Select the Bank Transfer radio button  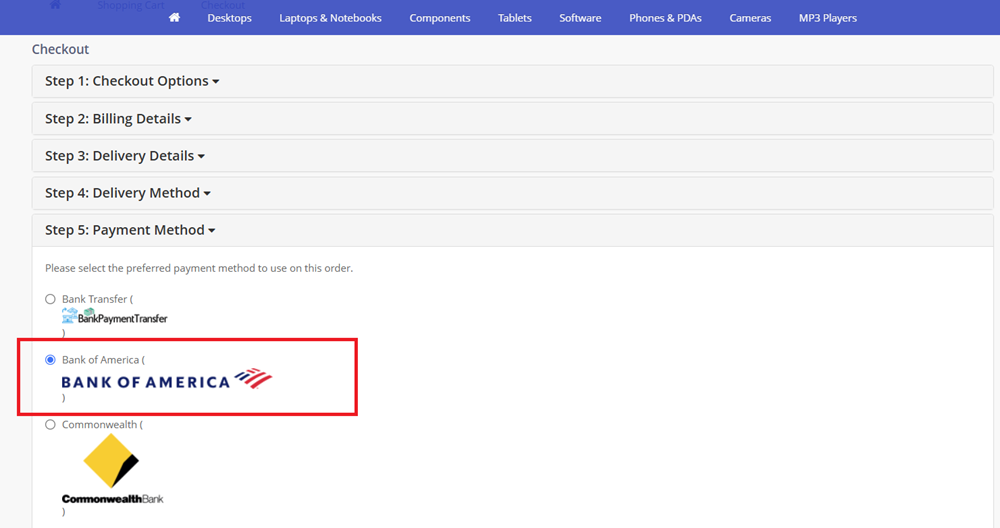[x=50, y=299]
